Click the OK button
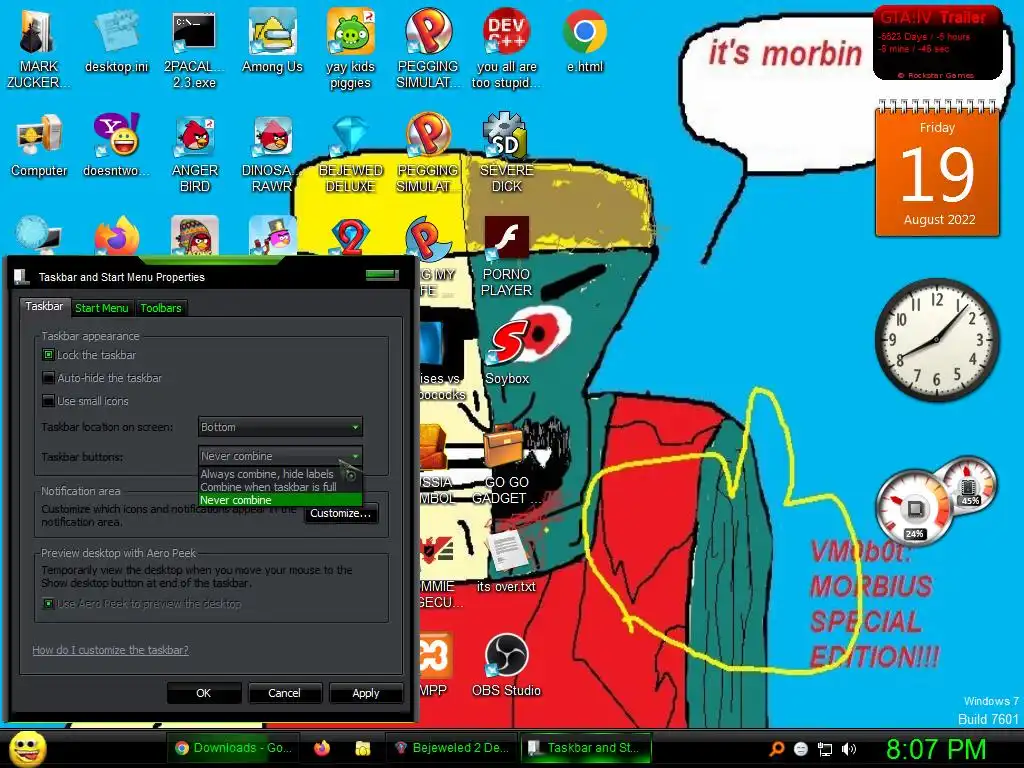This screenshot has width=1024, height=768. point(204,693)
